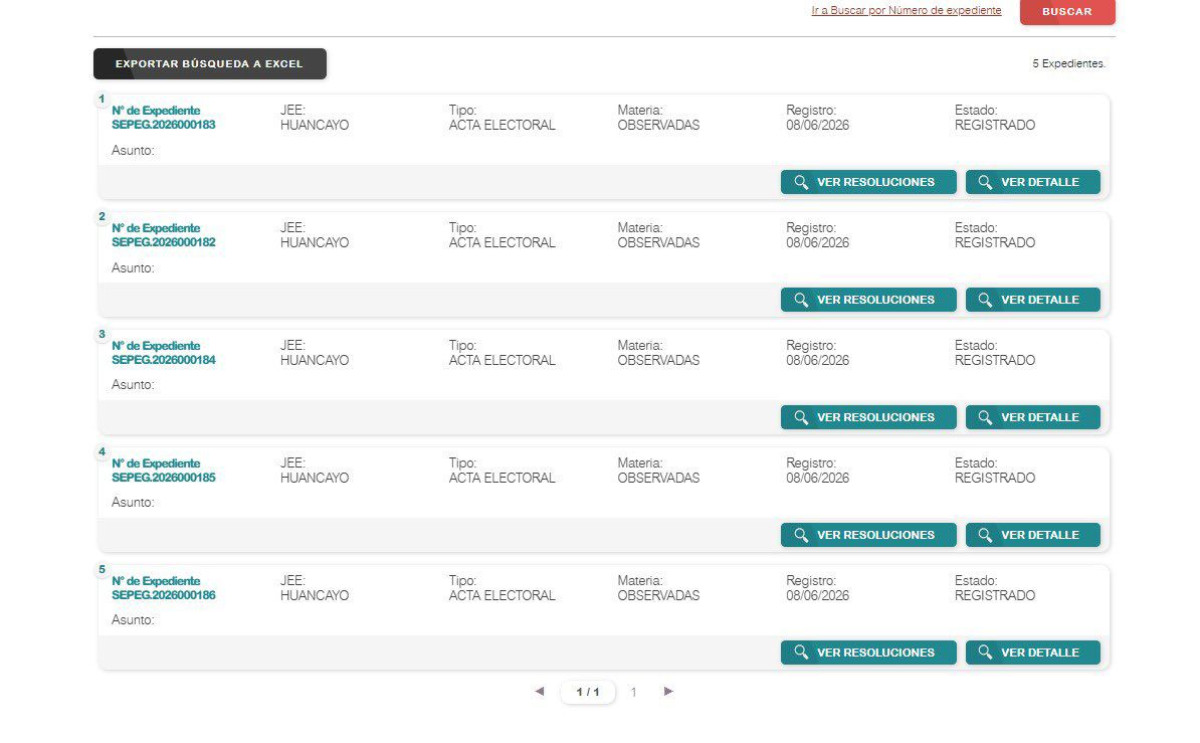This screenshot has width=1200, height=743.
Task: View resolutions for expediente SEPEG.2026000183
Action: (x=868, y=182)
